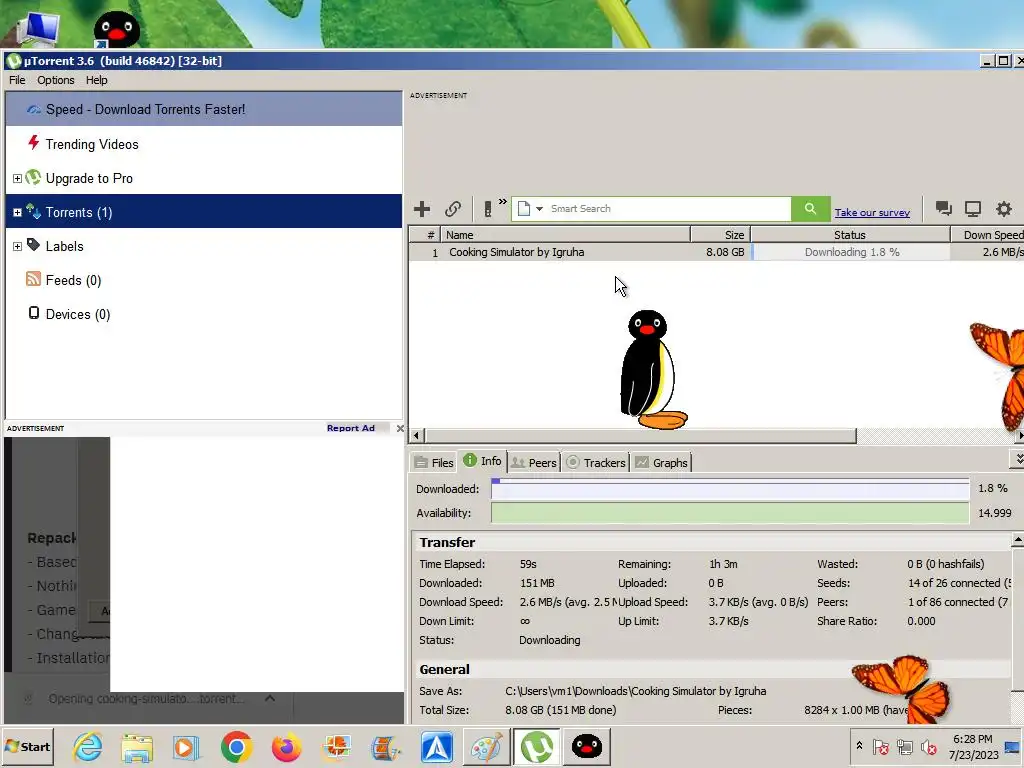Click the green search magnifier button
Viewport: 1024px width, 768px height.
click(x=810, y=209)
